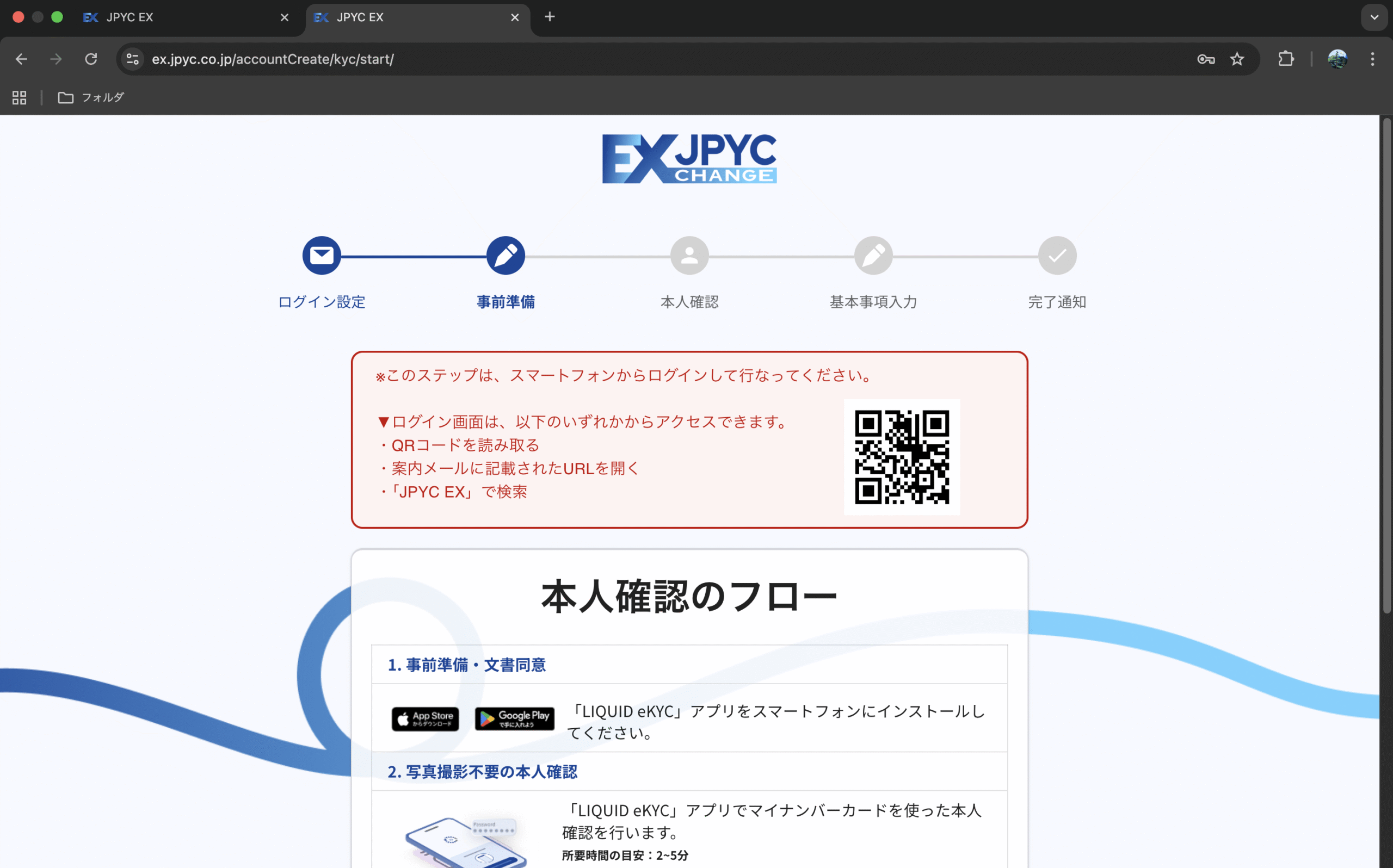View site information icon beside URL
Viewport: 1393px width, 868px height.
133,59
